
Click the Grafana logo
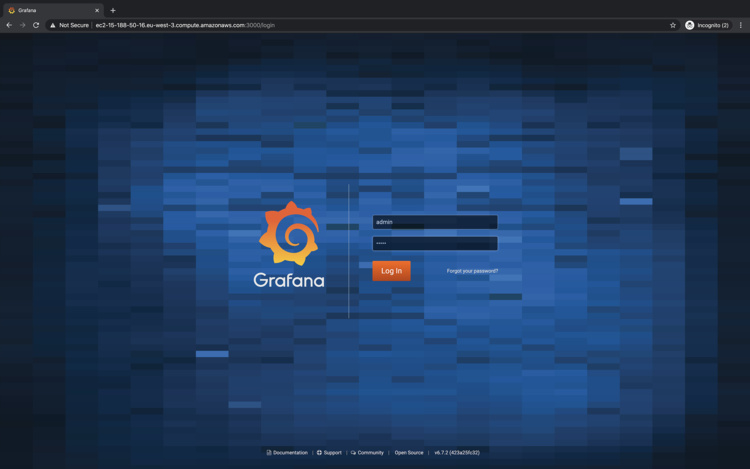(x=289, y=234)
